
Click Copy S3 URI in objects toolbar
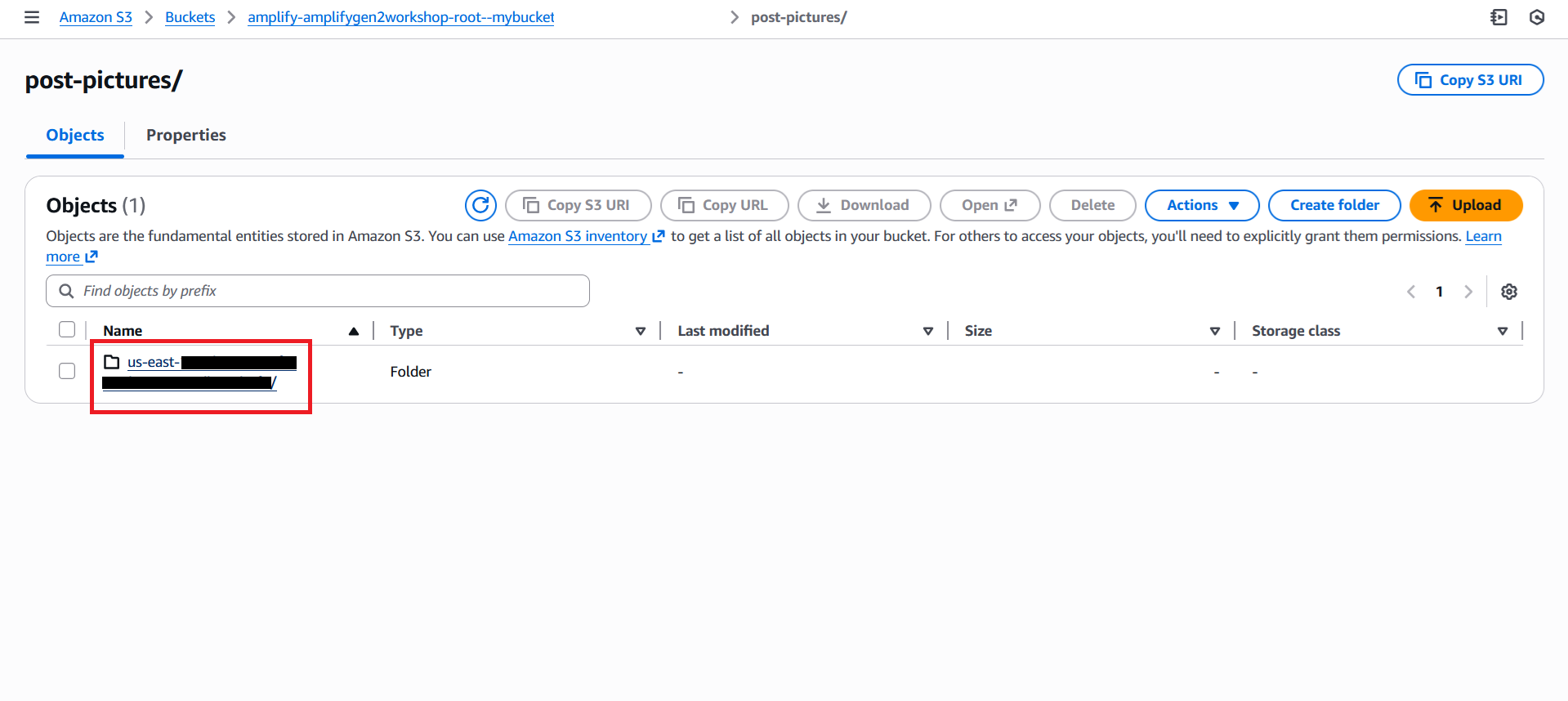(579, 205)
